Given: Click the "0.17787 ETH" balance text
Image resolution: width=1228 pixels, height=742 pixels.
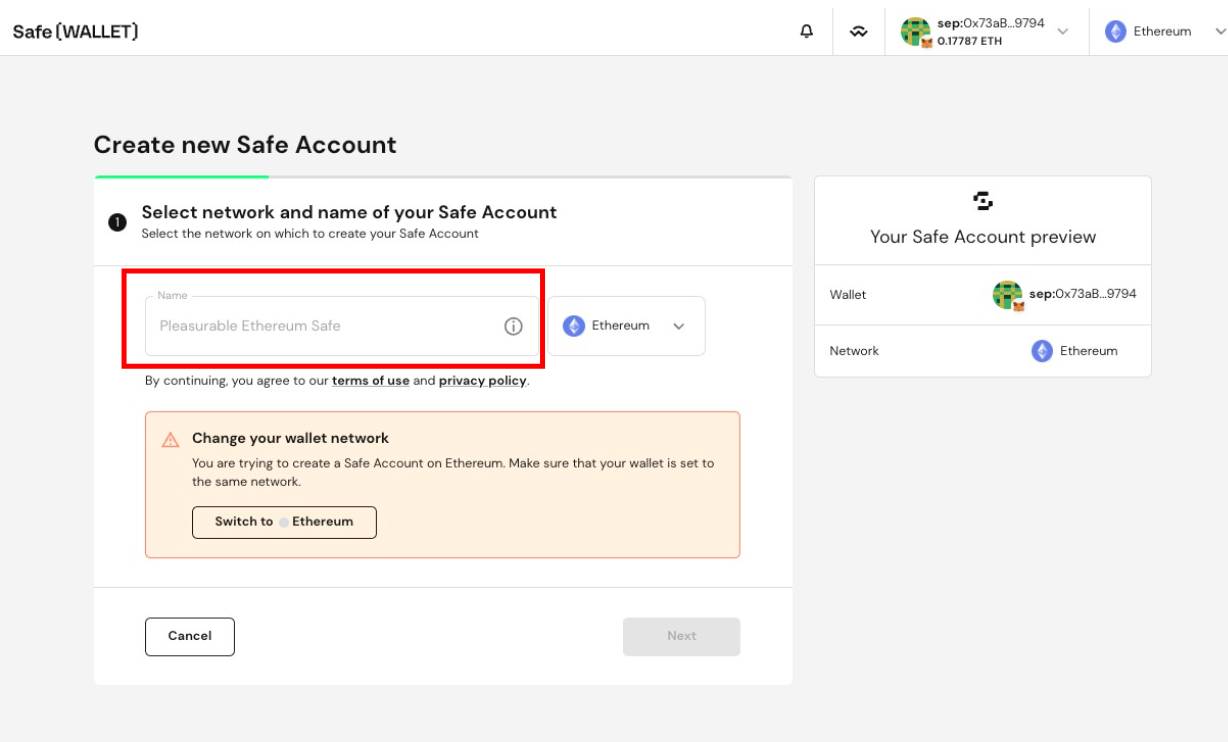Looking at the screenshot, I should (x=970, y=42).
